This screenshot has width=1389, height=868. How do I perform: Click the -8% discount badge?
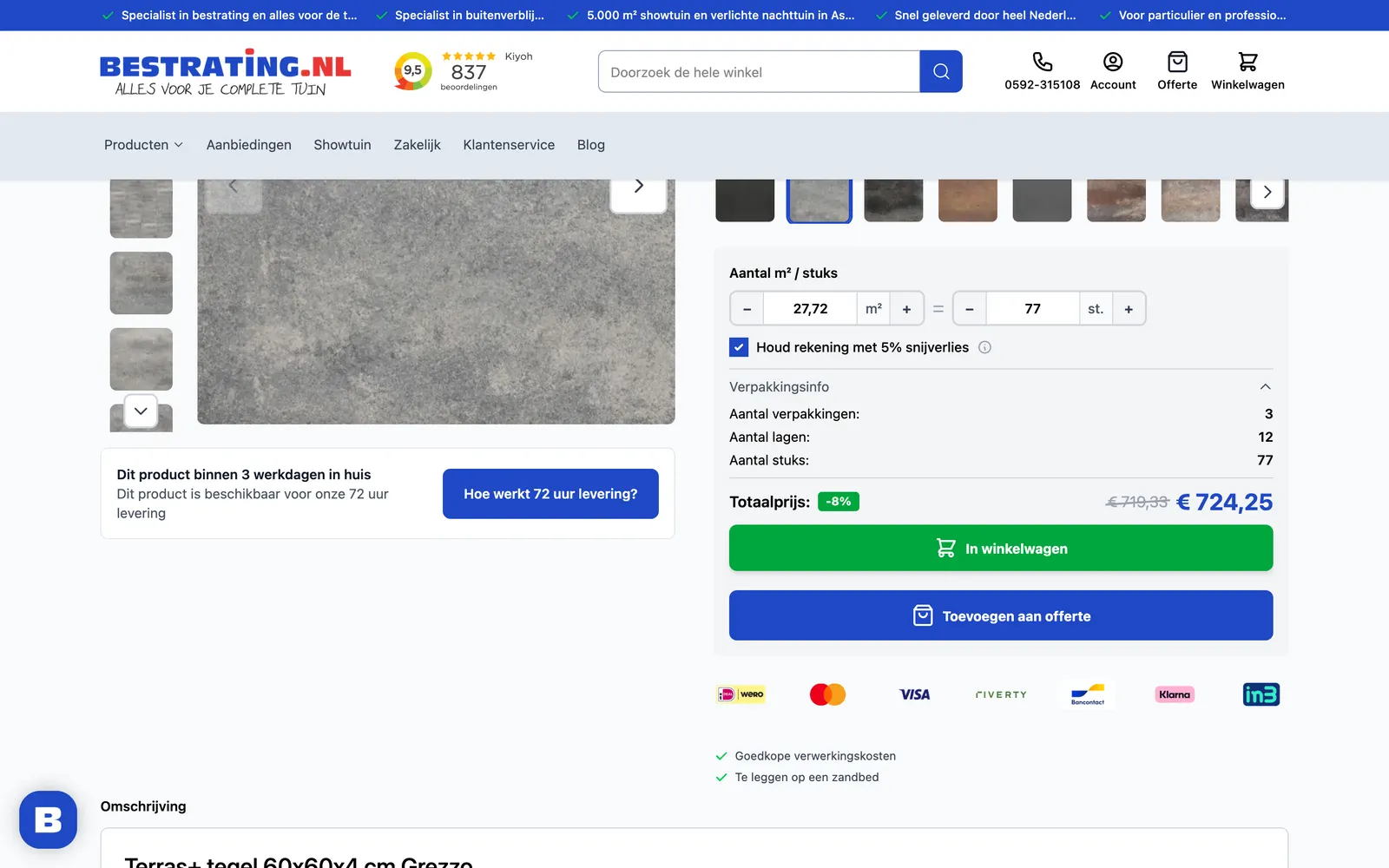coord(838,502)
